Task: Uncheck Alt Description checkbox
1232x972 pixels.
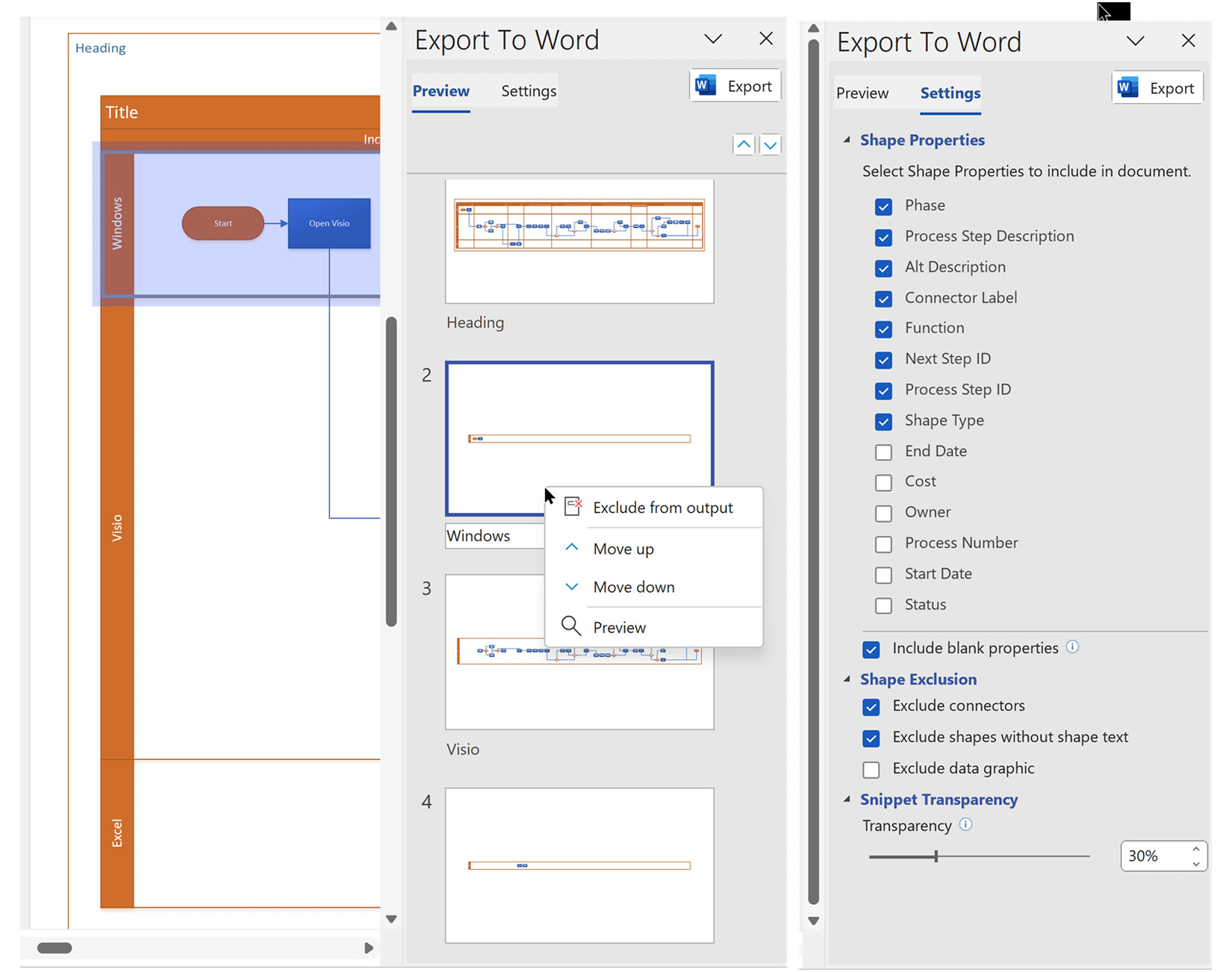Action: point(883,268)
